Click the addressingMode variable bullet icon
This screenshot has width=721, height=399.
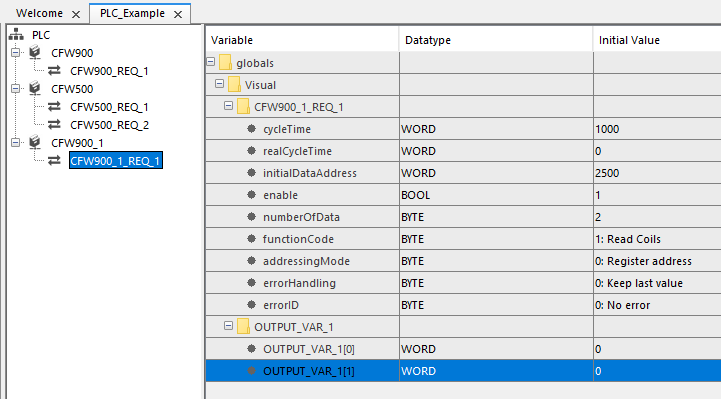(x=252, y=261)
